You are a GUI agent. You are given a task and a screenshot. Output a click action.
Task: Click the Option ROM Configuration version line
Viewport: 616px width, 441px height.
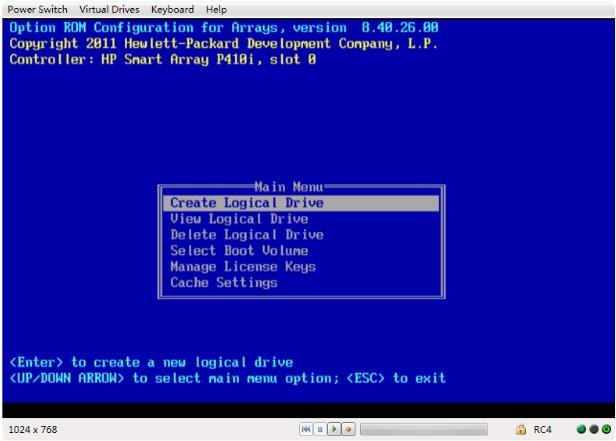pos(224,27)
